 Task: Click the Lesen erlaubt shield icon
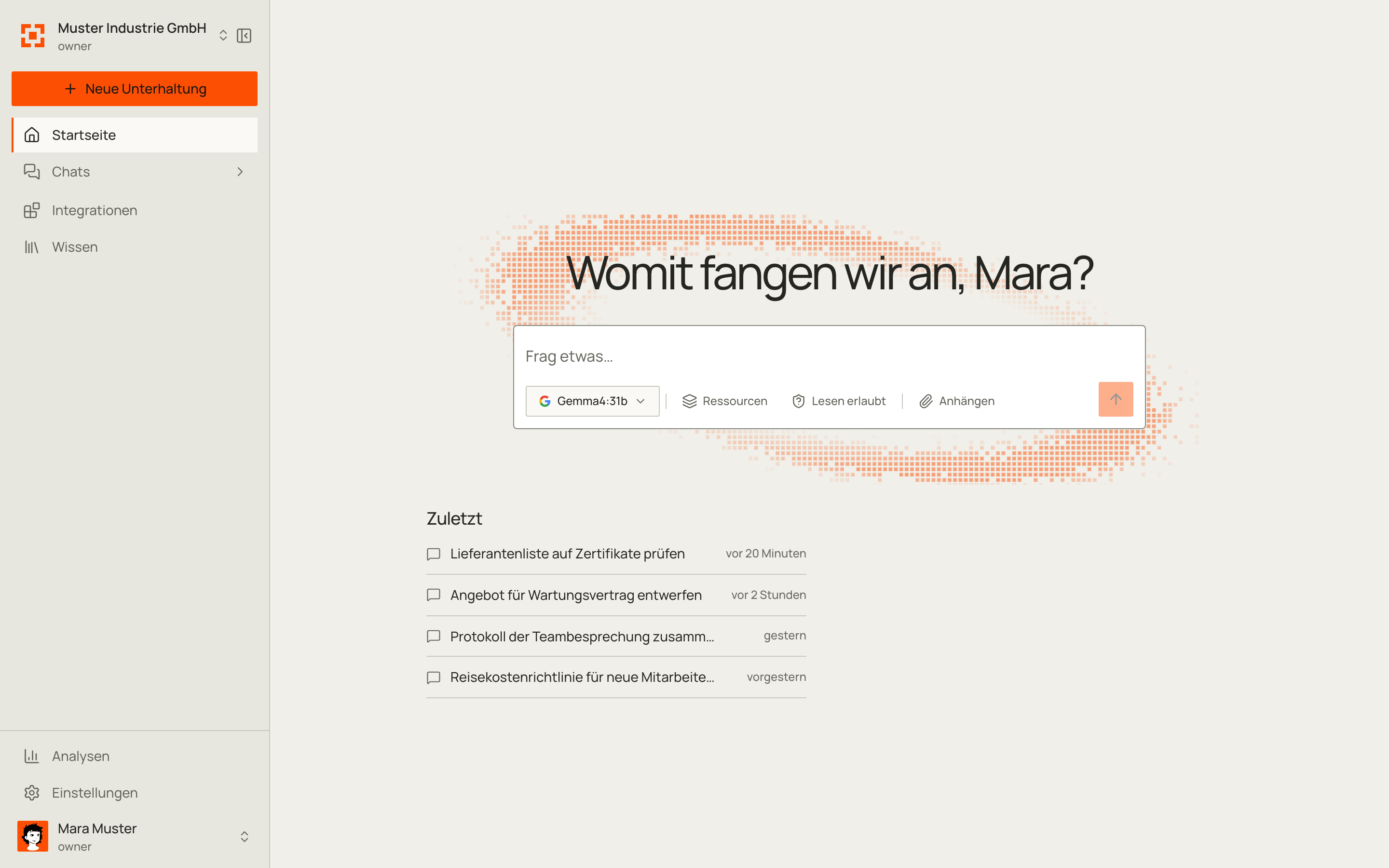(798, 401)
